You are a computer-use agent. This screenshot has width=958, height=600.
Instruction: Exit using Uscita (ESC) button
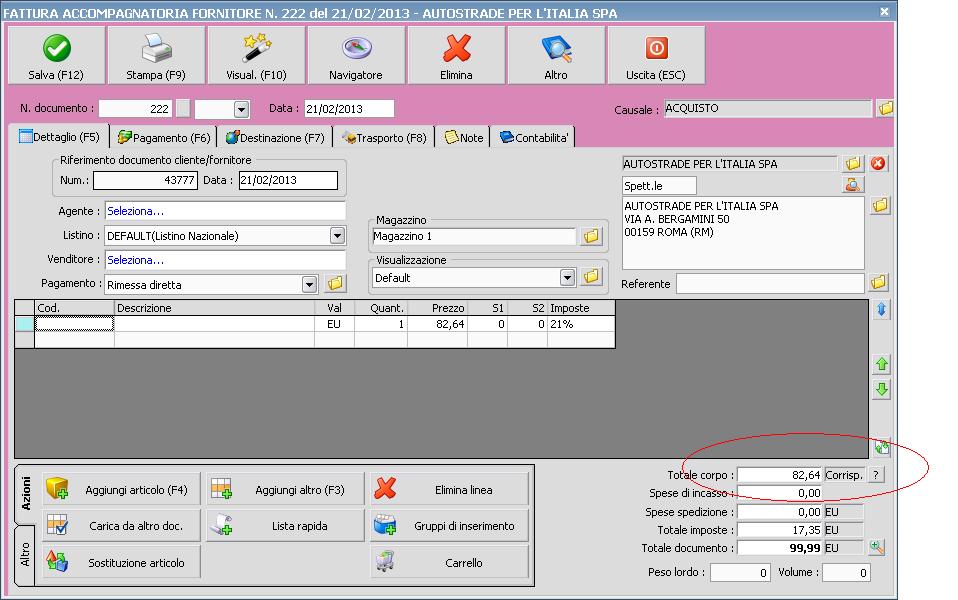(x=656, y=56)
